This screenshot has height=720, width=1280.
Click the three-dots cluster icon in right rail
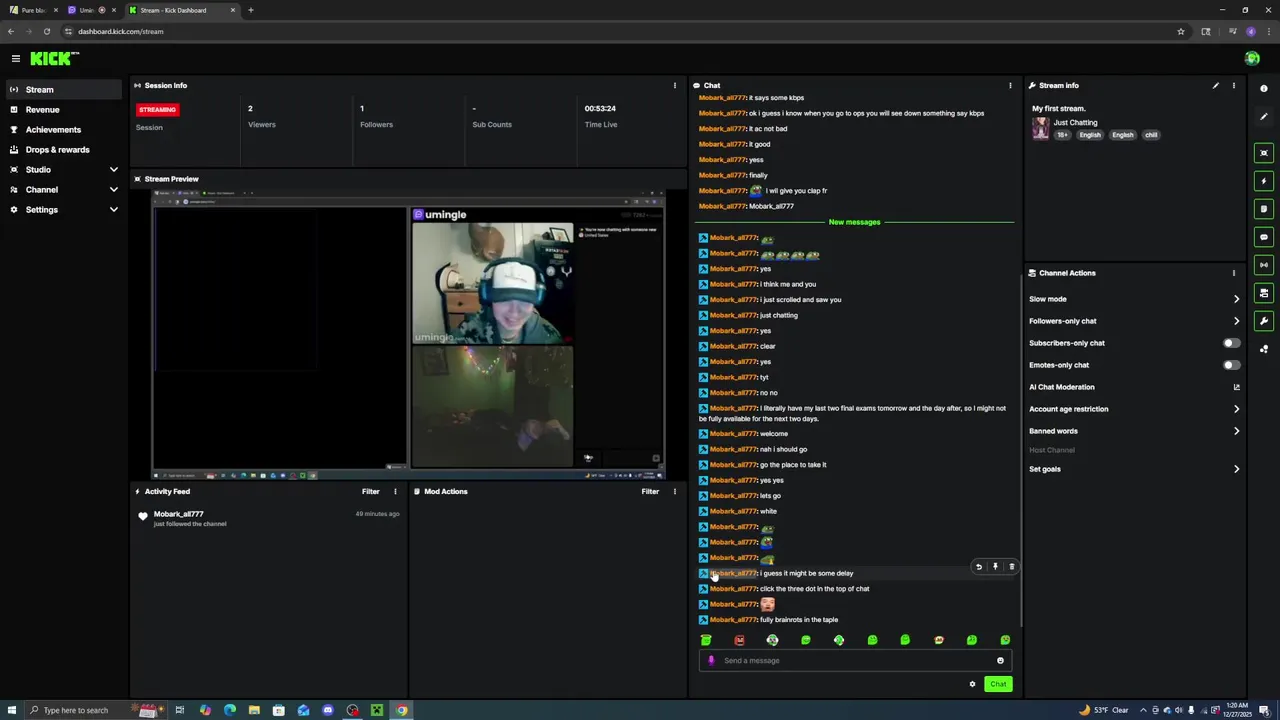pos(1264,349)
